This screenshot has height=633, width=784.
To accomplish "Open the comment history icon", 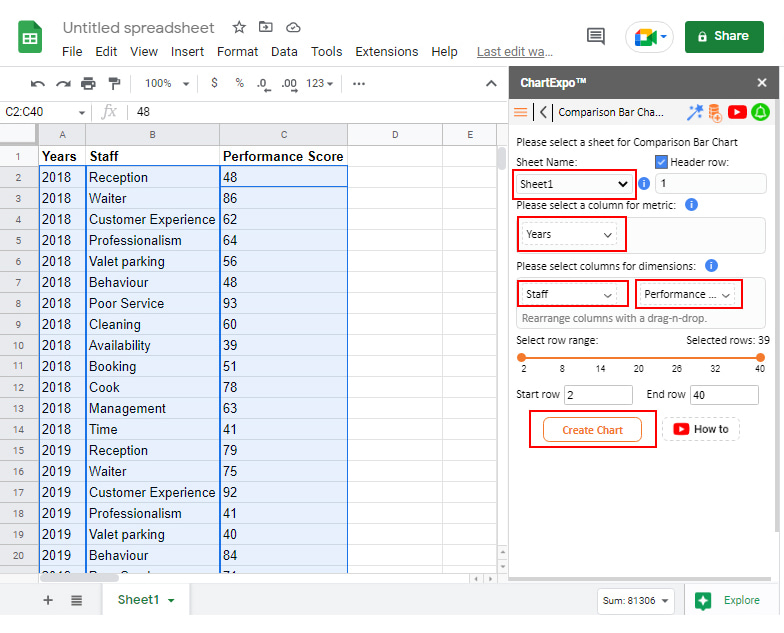I will pos(596,36).
